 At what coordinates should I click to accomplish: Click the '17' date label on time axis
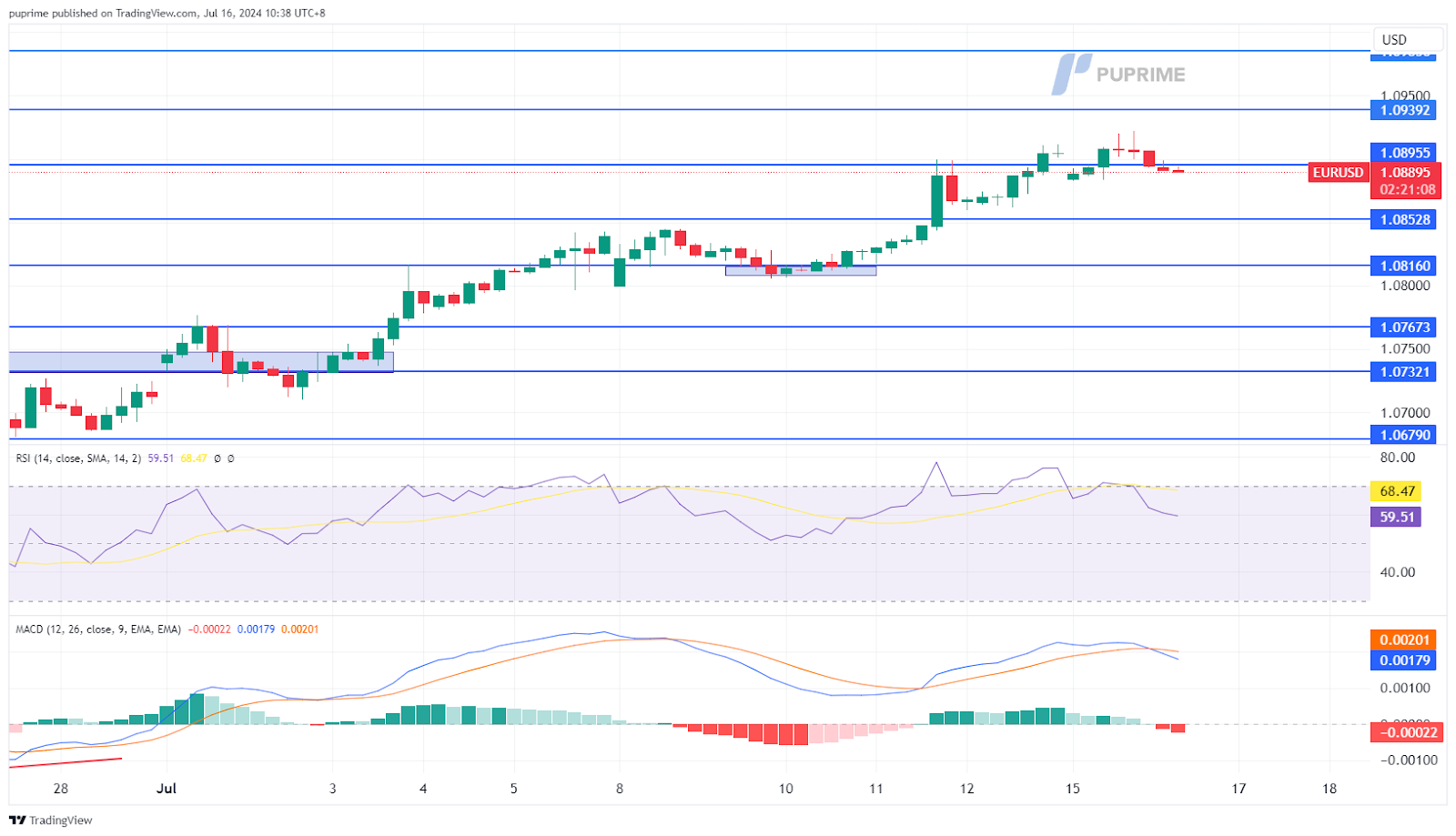tap(1239, 789)
